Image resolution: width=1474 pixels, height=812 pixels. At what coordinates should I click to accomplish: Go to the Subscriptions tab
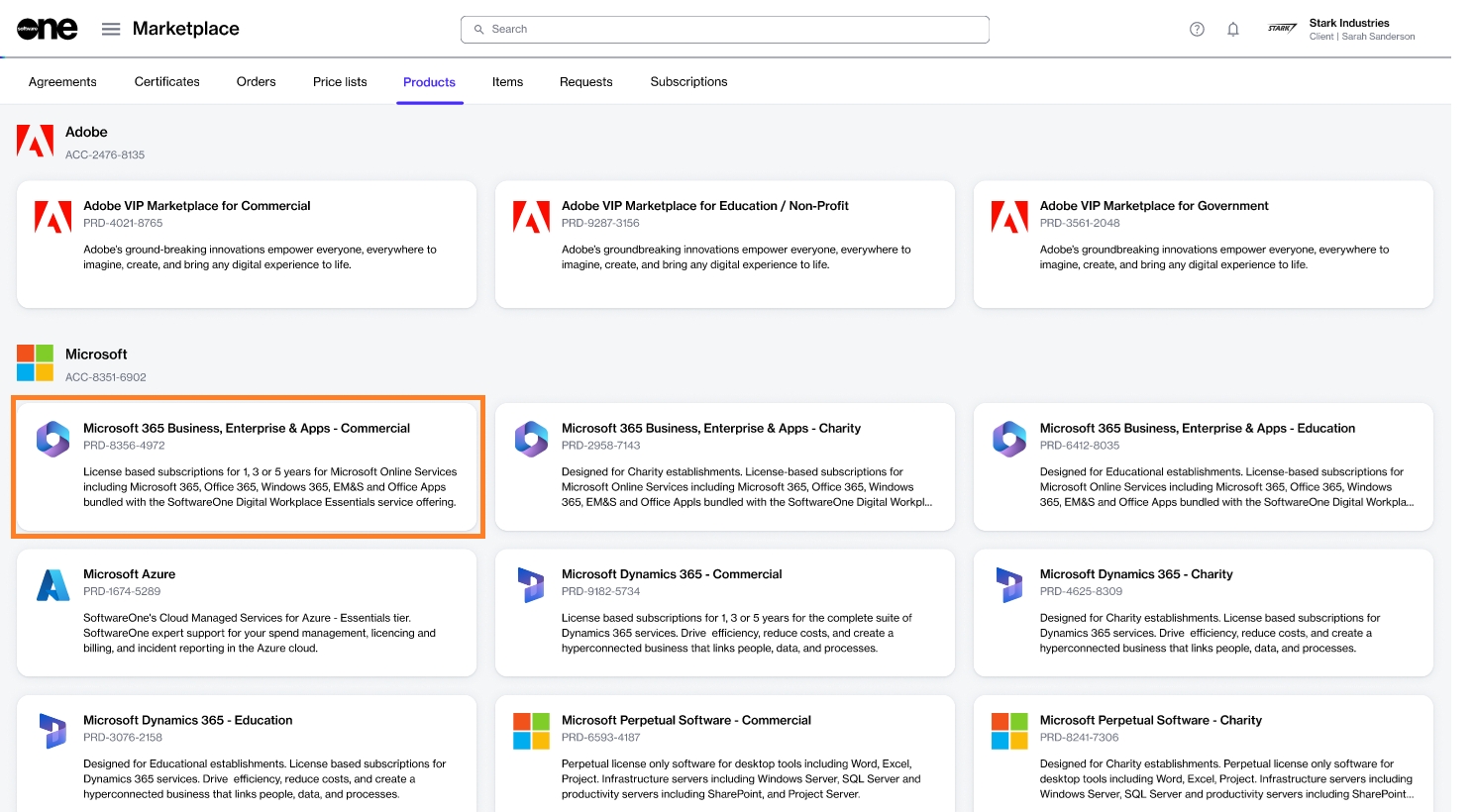click(688, 82)
